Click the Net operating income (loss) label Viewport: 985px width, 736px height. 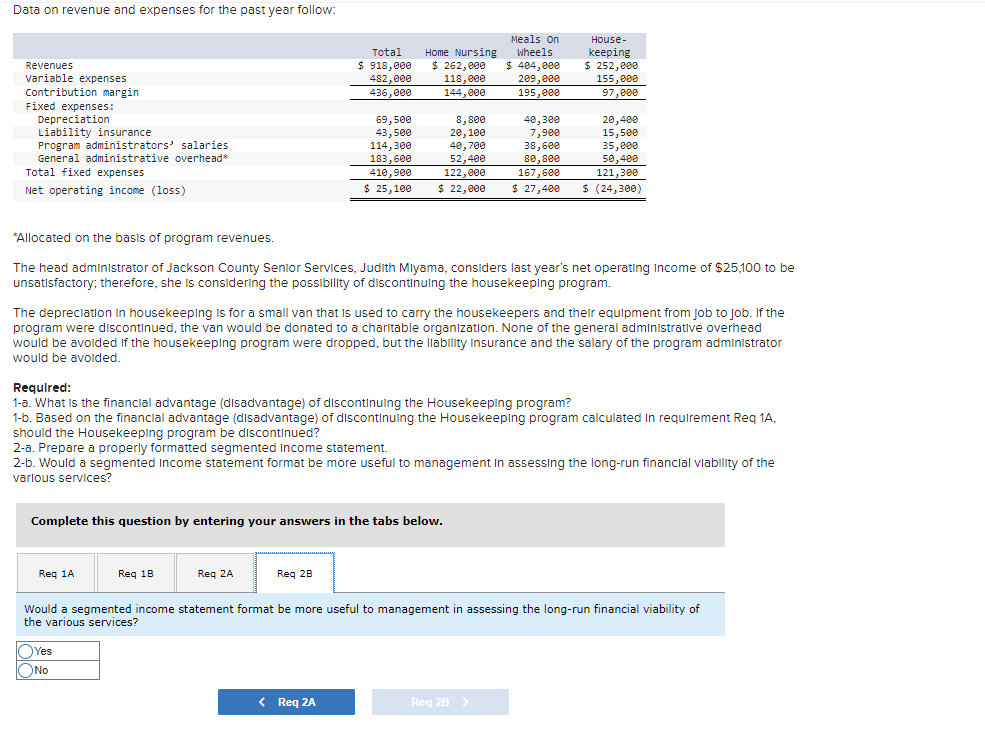point(106,190)
